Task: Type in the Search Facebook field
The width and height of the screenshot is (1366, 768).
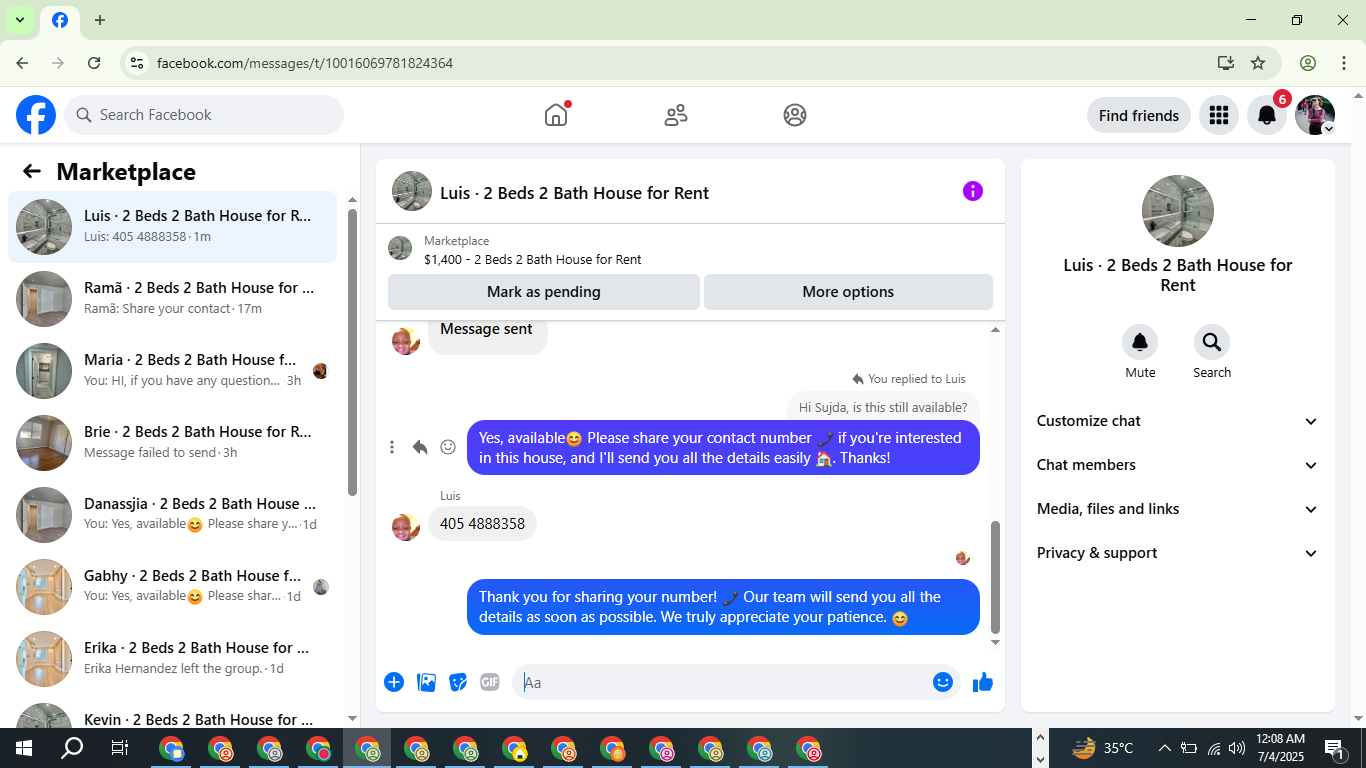Action: [x=204, y=115]
